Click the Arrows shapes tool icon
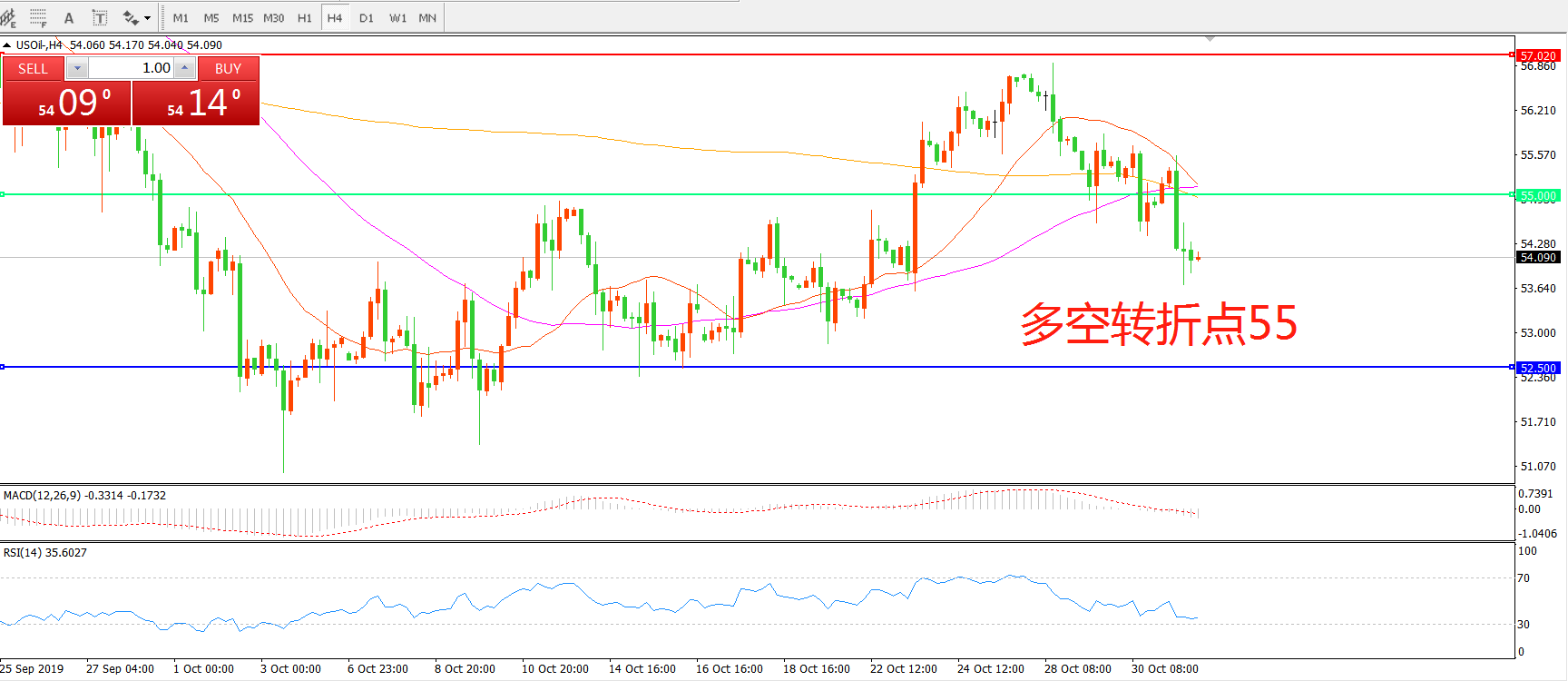This screenshot has height=681, width=1568. coord(130,18)
